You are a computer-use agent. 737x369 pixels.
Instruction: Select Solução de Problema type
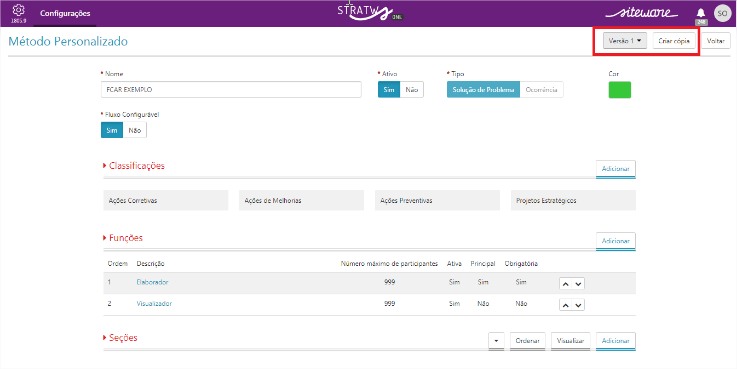pos(483,89)
